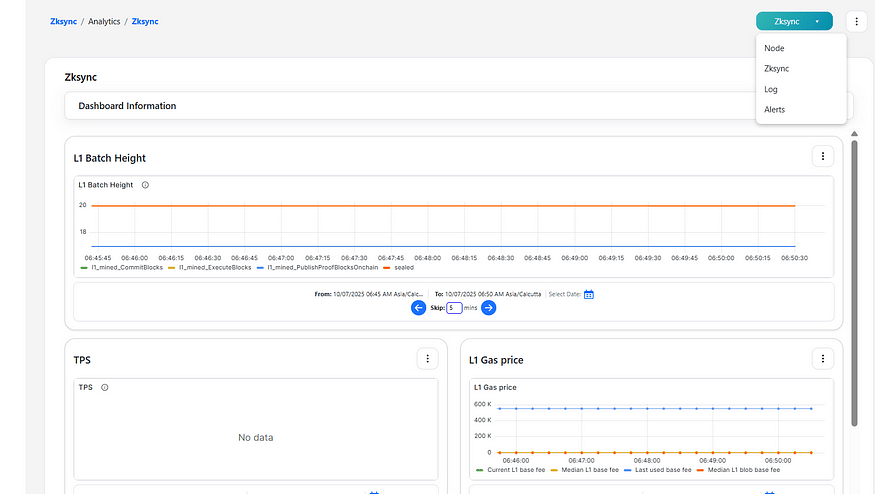
Task: Click the scrollbar up arrow
Action: click(854, 134)
